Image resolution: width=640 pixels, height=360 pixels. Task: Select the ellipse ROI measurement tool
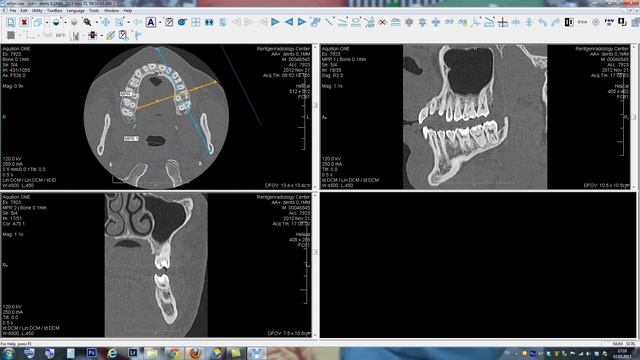tap(356, 22)
